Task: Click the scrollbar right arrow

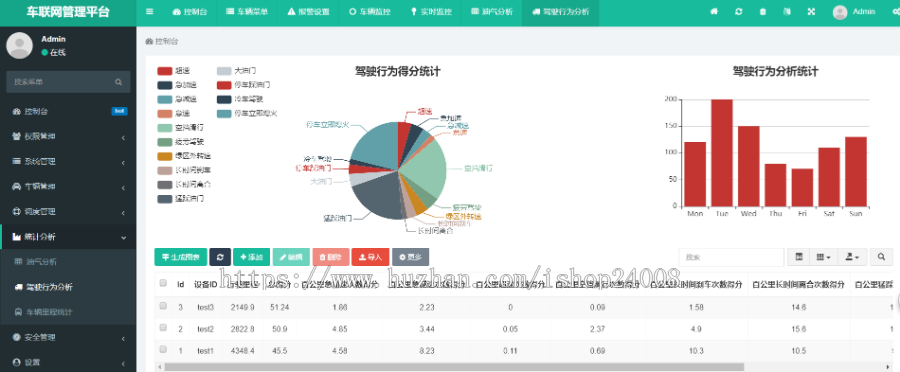Action: point(889,366)
